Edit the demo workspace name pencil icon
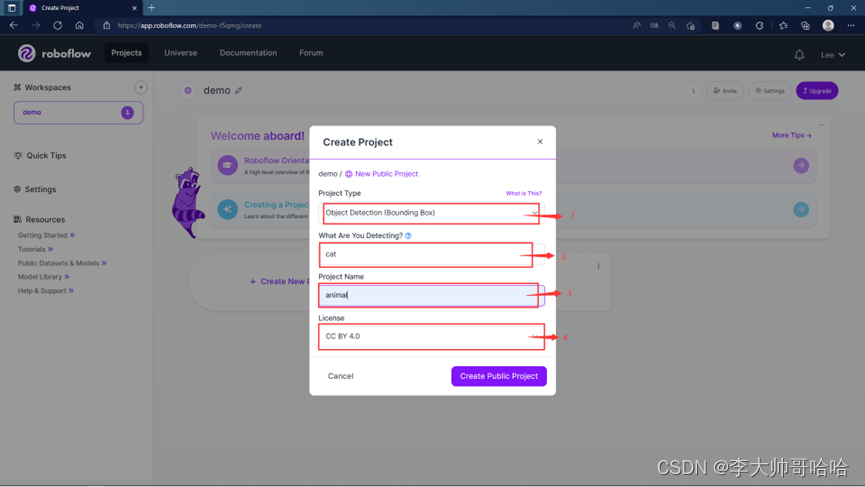 tap(238, 90)
